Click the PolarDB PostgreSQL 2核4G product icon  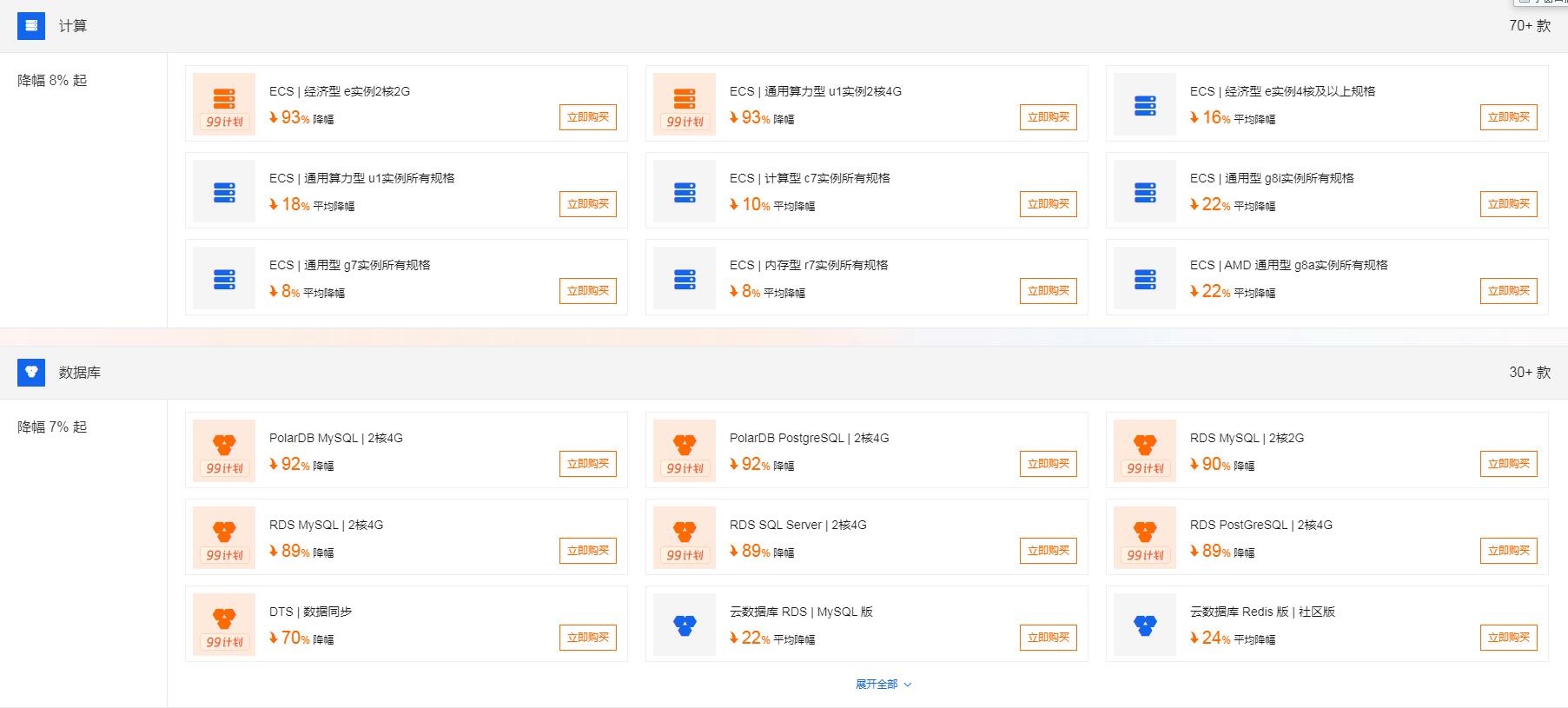tap(685, 450)
